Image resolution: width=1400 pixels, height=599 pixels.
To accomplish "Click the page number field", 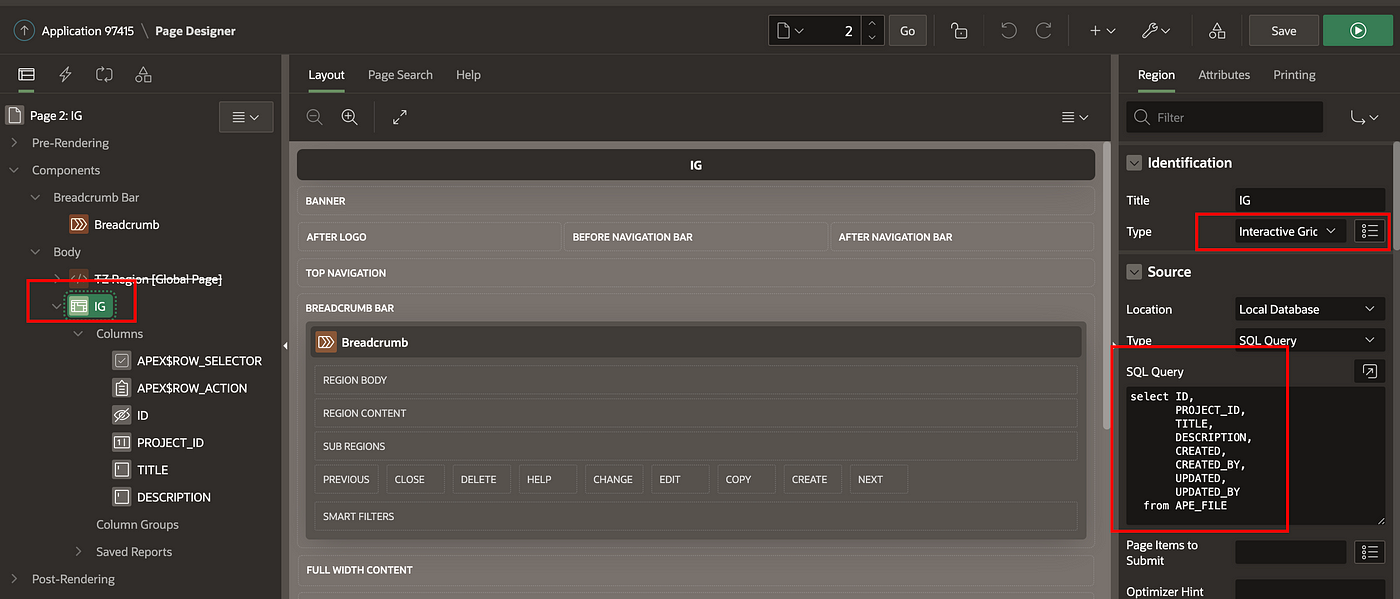I will click(x=836, y=31).
